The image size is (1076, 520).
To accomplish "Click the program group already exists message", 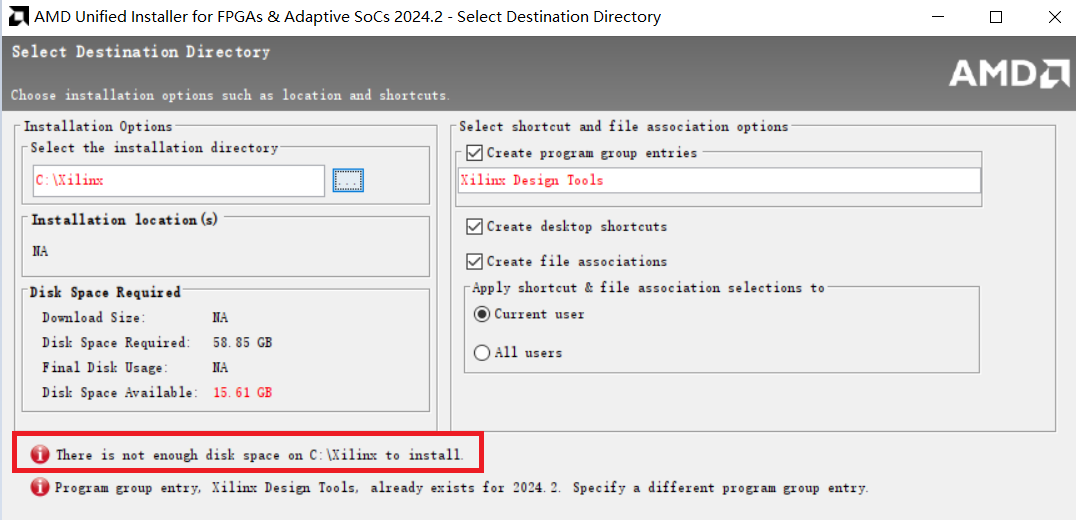I will (462, 488).
